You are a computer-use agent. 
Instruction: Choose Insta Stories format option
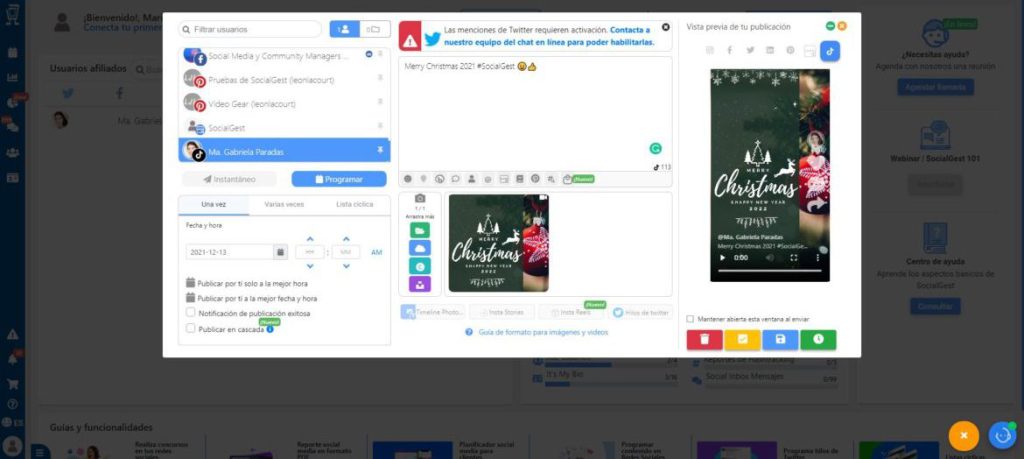click(502, 313)
